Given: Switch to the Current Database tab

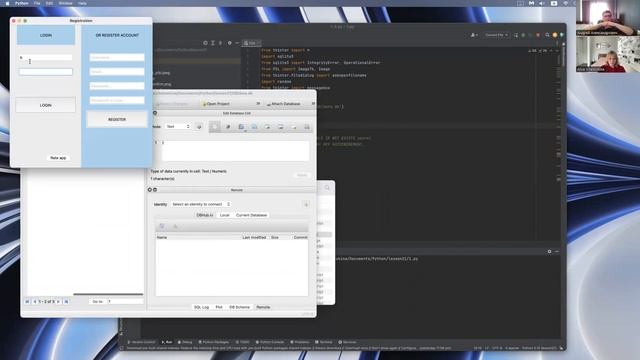Looking at the screenshot, I should (x=251, y=215).
